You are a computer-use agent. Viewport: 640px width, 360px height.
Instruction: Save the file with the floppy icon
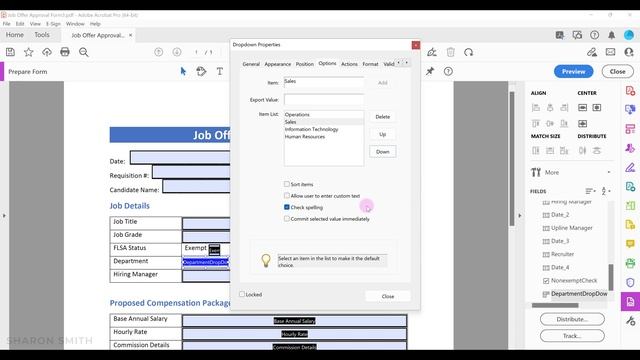[x=10, y=52]
